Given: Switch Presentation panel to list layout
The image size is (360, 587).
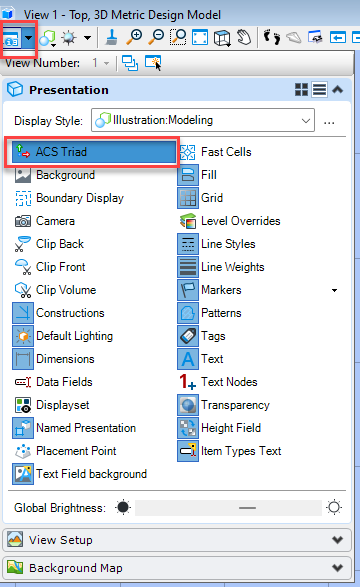Looking at the screenshot, I should [319, 90].
